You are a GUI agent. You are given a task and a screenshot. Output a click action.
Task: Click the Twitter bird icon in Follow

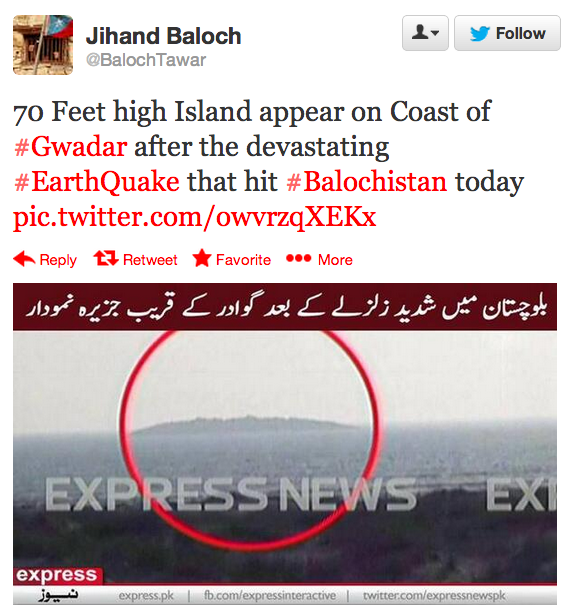480,34
